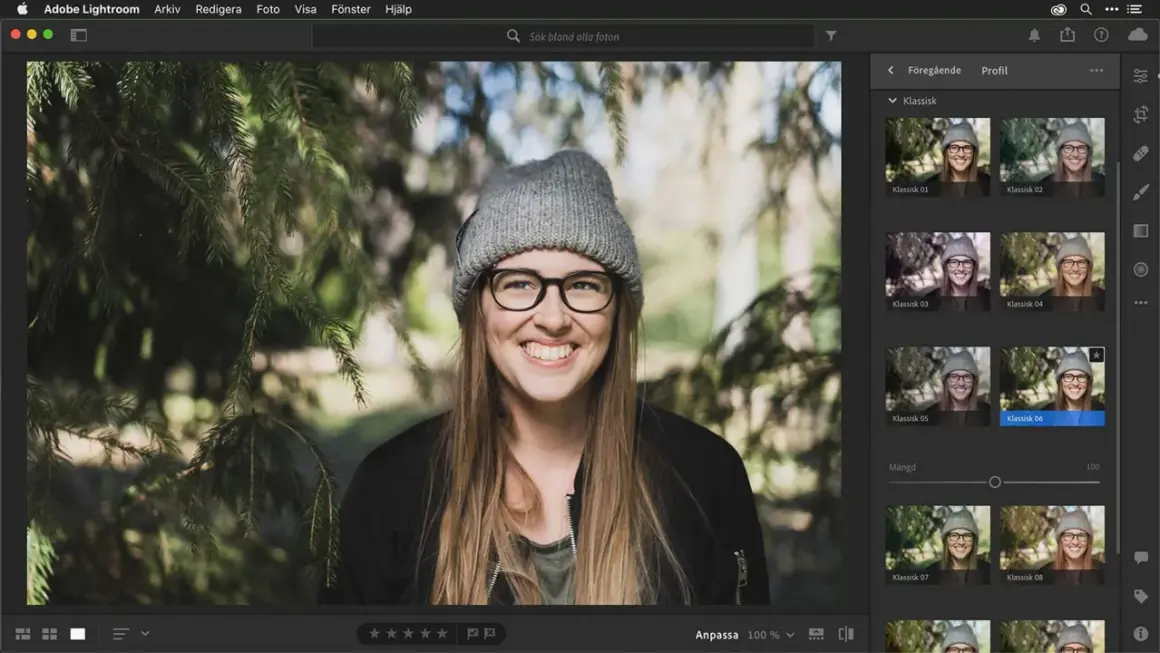This screenshot has width=1160, height=653.
Task: Select the Brush tool
Action: 1140,192
